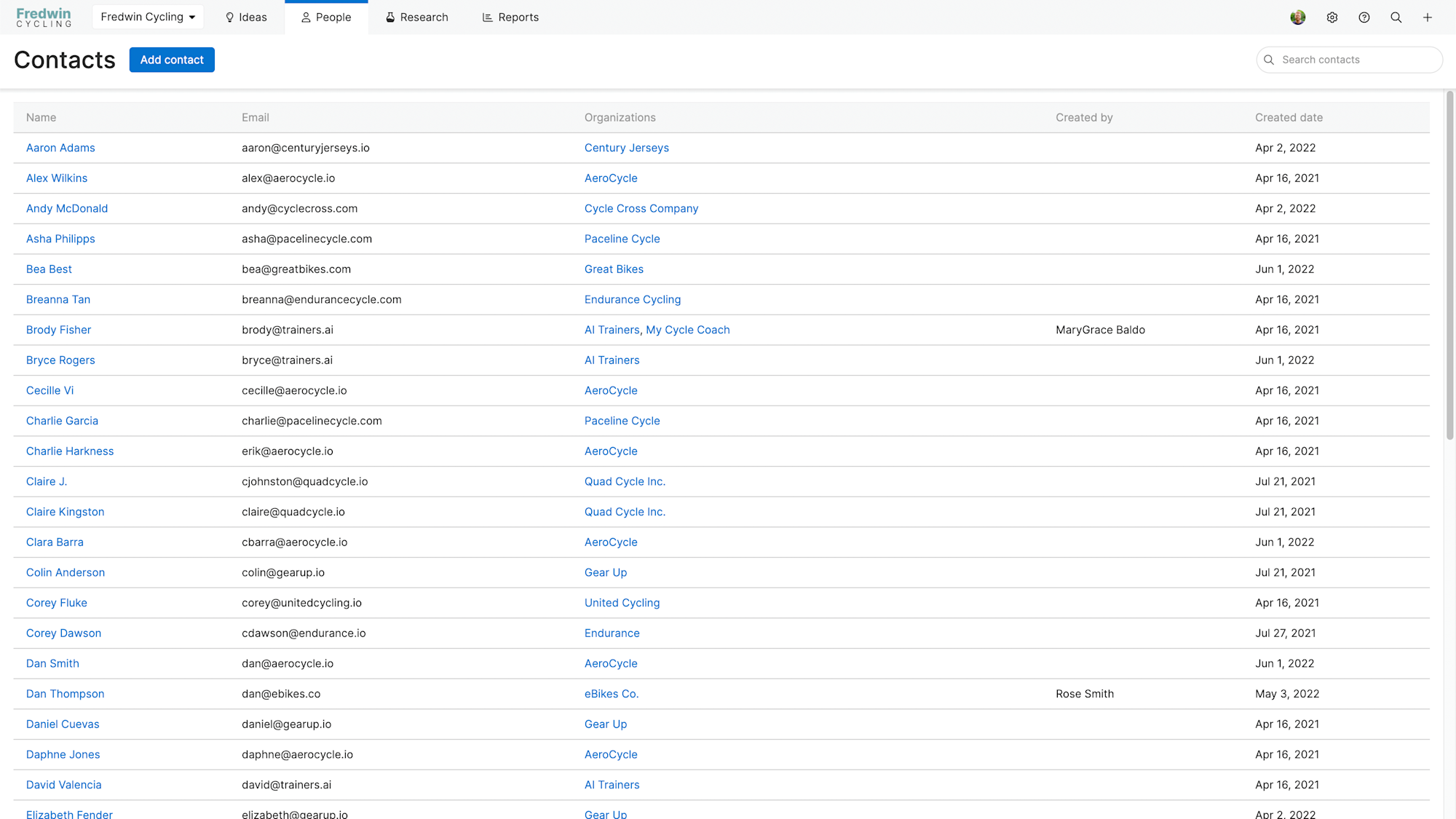This screenshot has height=819, width=1456.
Task: Open the Reports tab
Action: [x=510, y=17]
